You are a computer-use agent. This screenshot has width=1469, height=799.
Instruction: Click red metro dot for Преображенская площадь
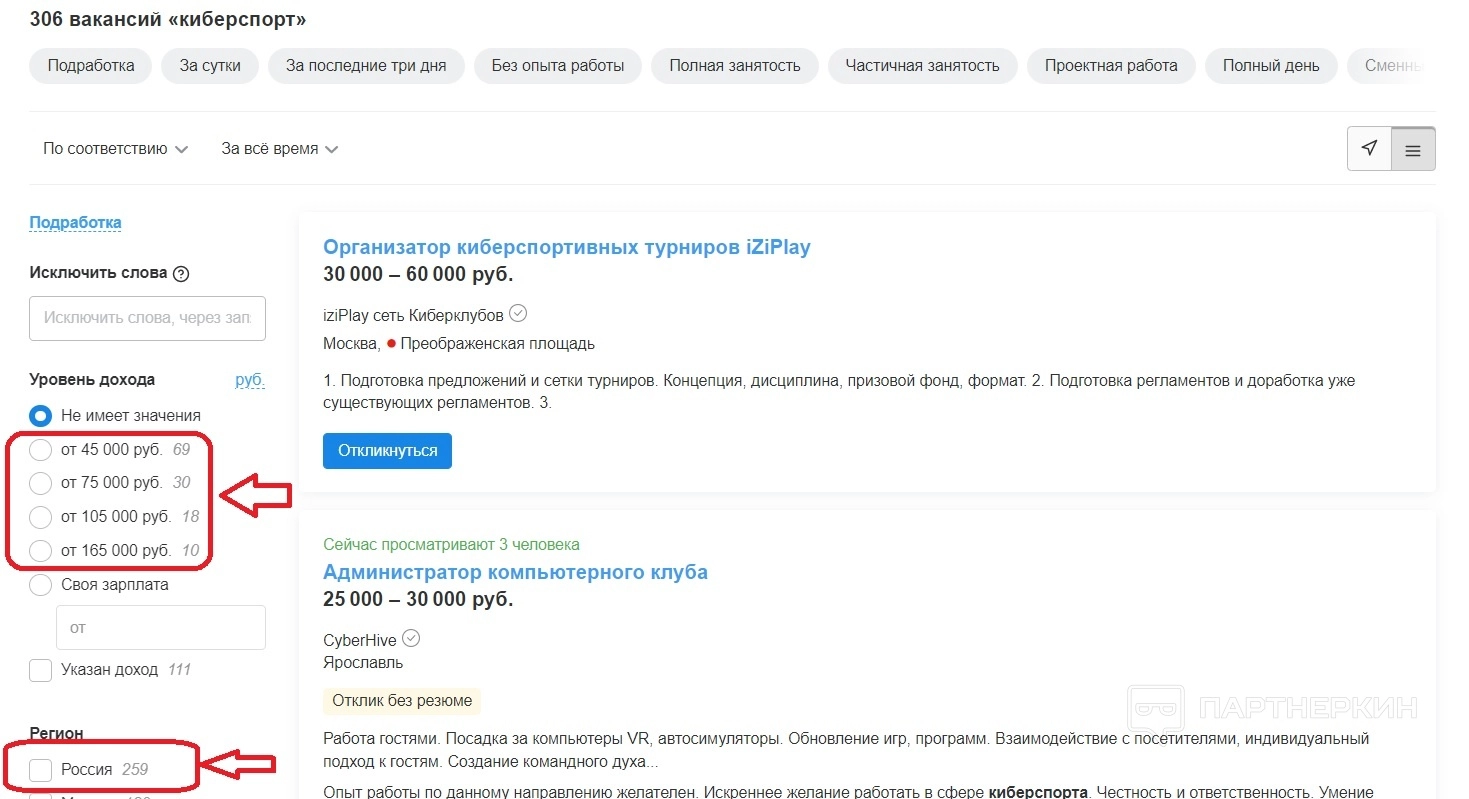[391, 344]
